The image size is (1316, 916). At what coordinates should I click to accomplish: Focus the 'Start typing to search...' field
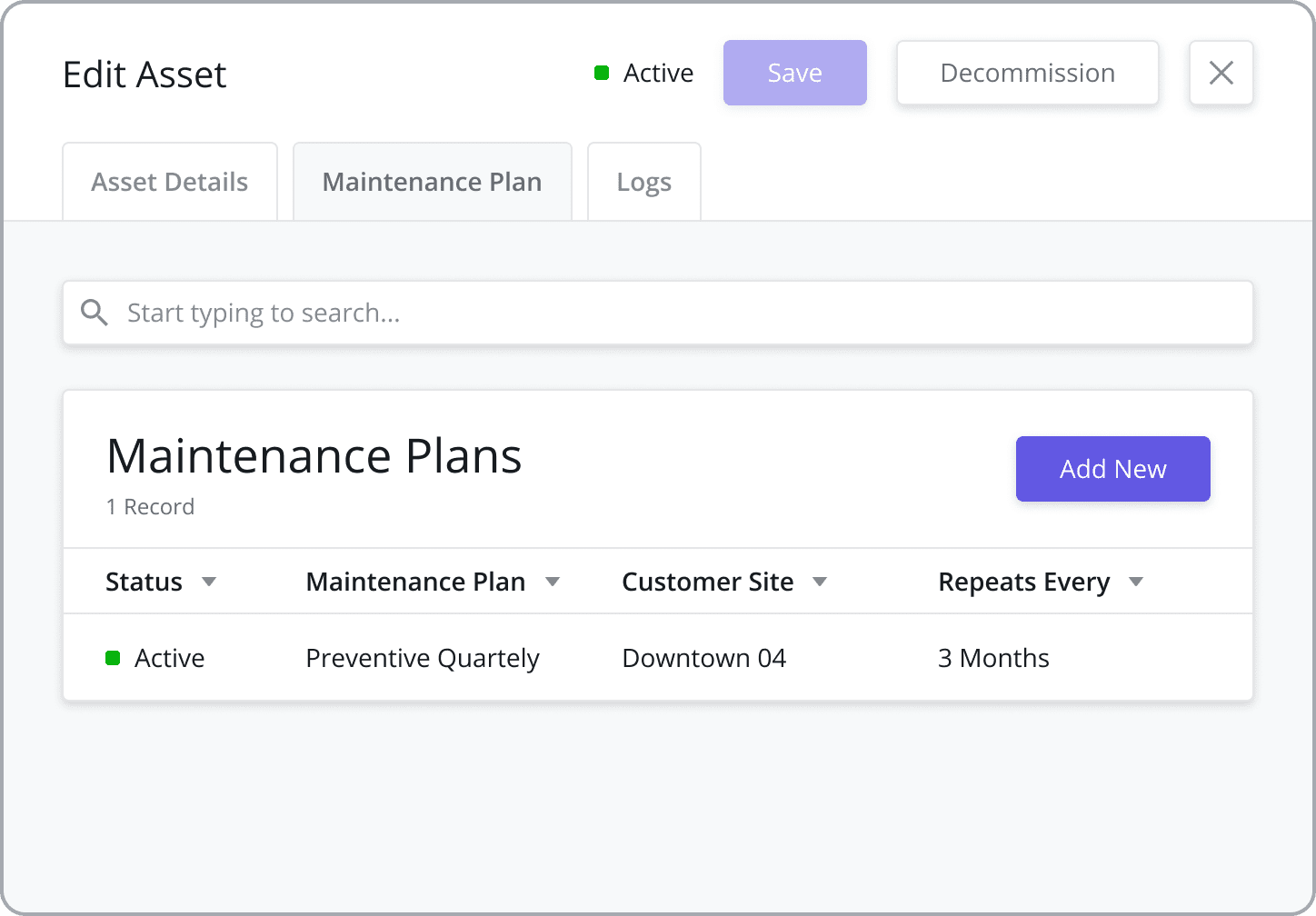coord(658,313)
